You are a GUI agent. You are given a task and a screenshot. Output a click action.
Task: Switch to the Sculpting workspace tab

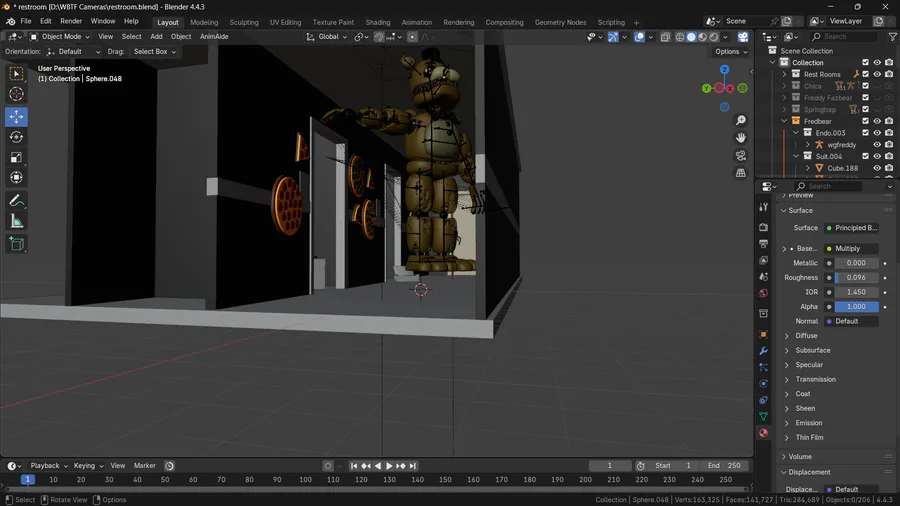click(244, 22)
